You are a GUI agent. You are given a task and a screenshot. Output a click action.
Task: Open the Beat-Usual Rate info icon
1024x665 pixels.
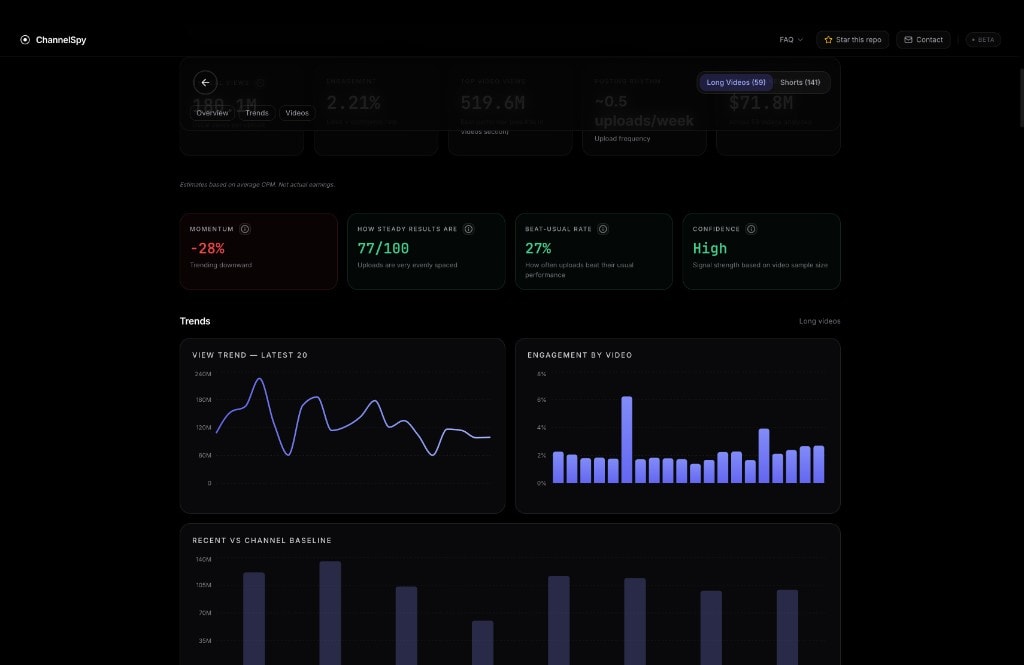pyautogui.click(x=603, y=229)
